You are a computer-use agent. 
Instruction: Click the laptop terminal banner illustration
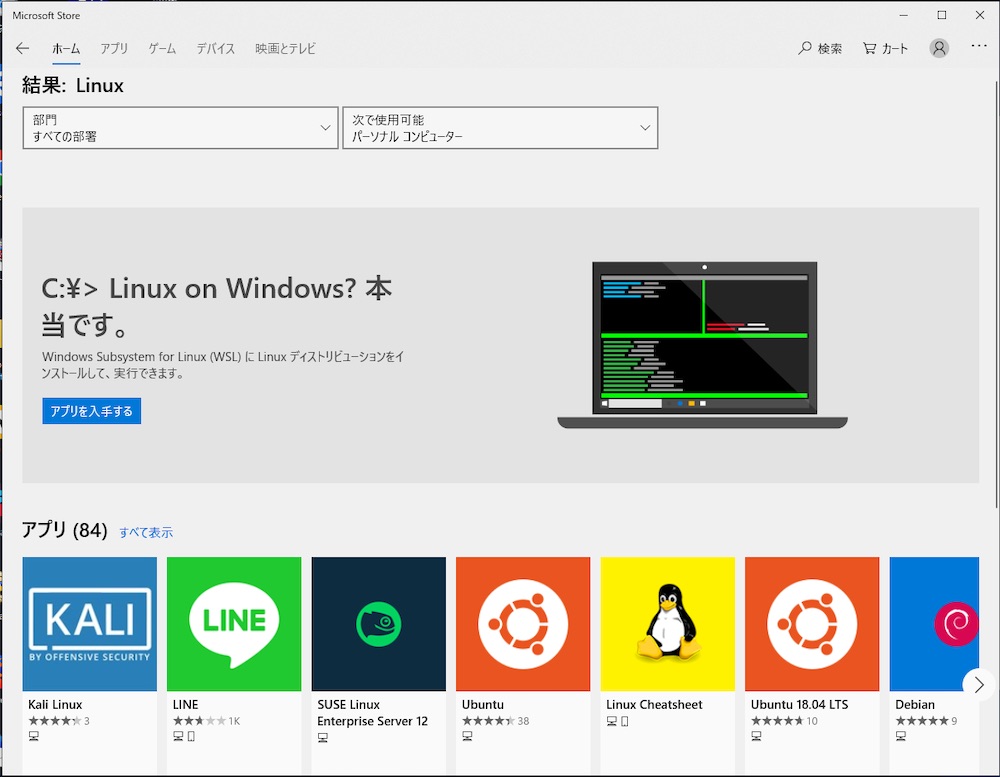pos(703,344)
